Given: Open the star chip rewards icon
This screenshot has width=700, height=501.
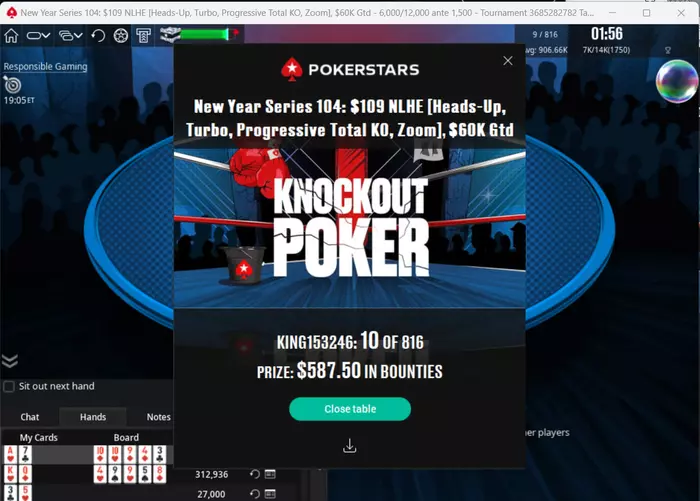Looking at the screenshot, I should point(121,36).
